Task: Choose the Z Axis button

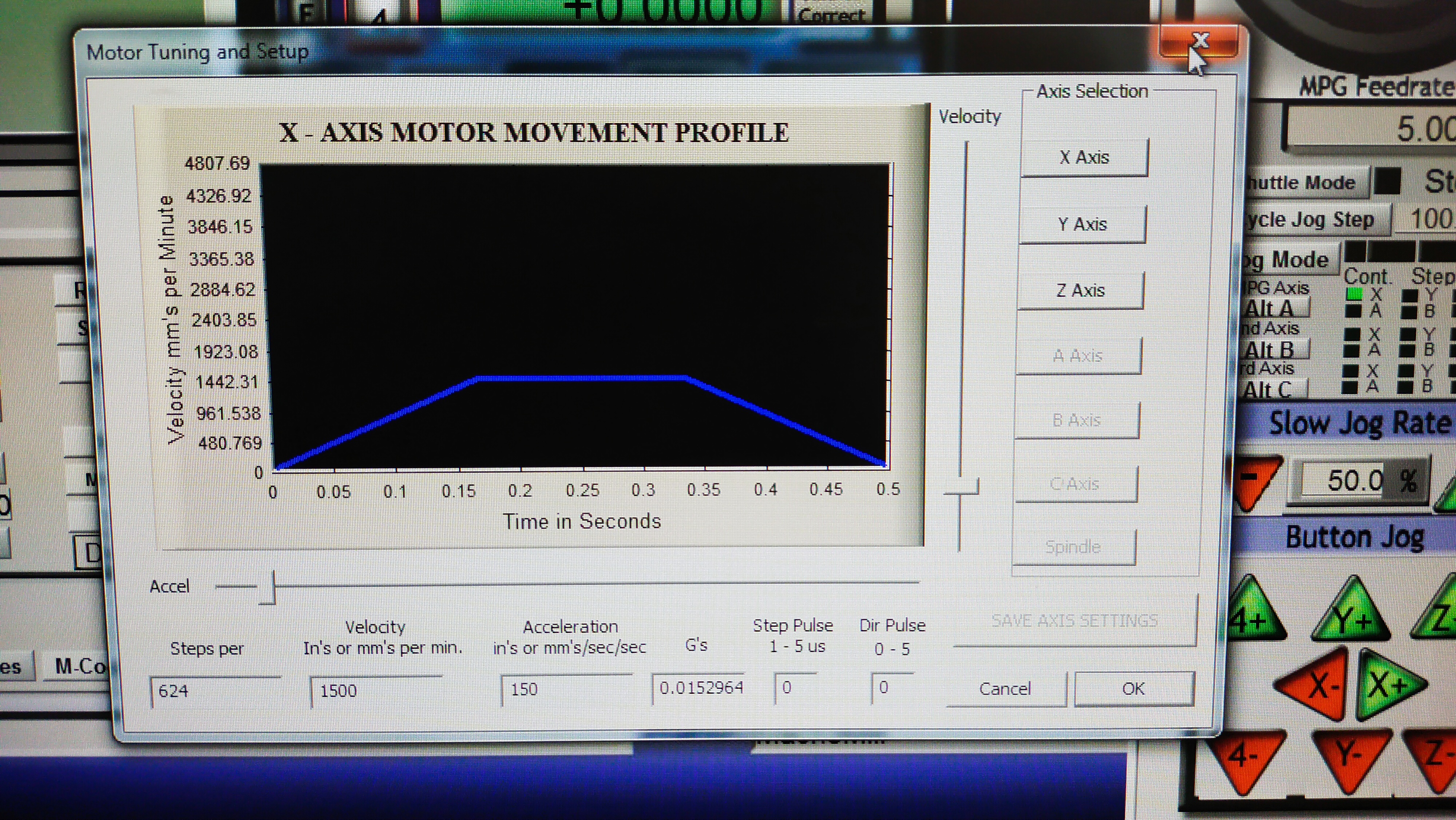Action: click(1080, 291)
